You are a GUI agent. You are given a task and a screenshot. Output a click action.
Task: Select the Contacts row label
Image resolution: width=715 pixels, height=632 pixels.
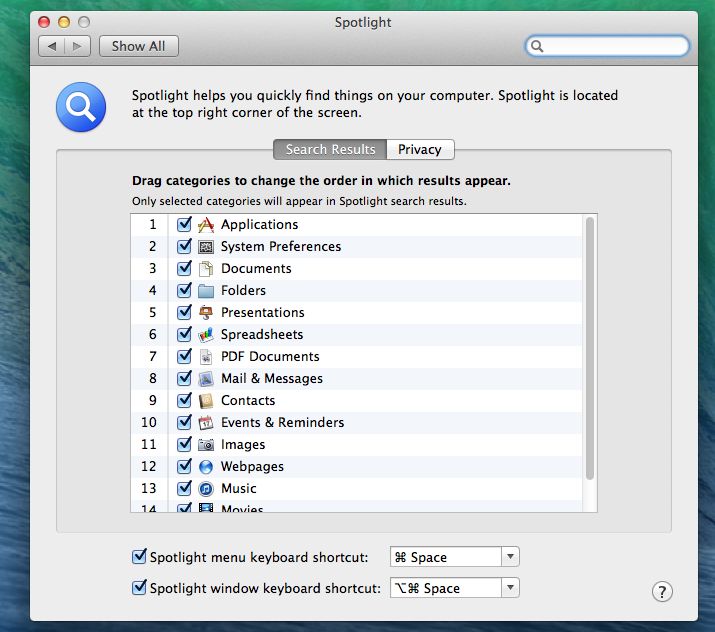[x=248, y=400]
